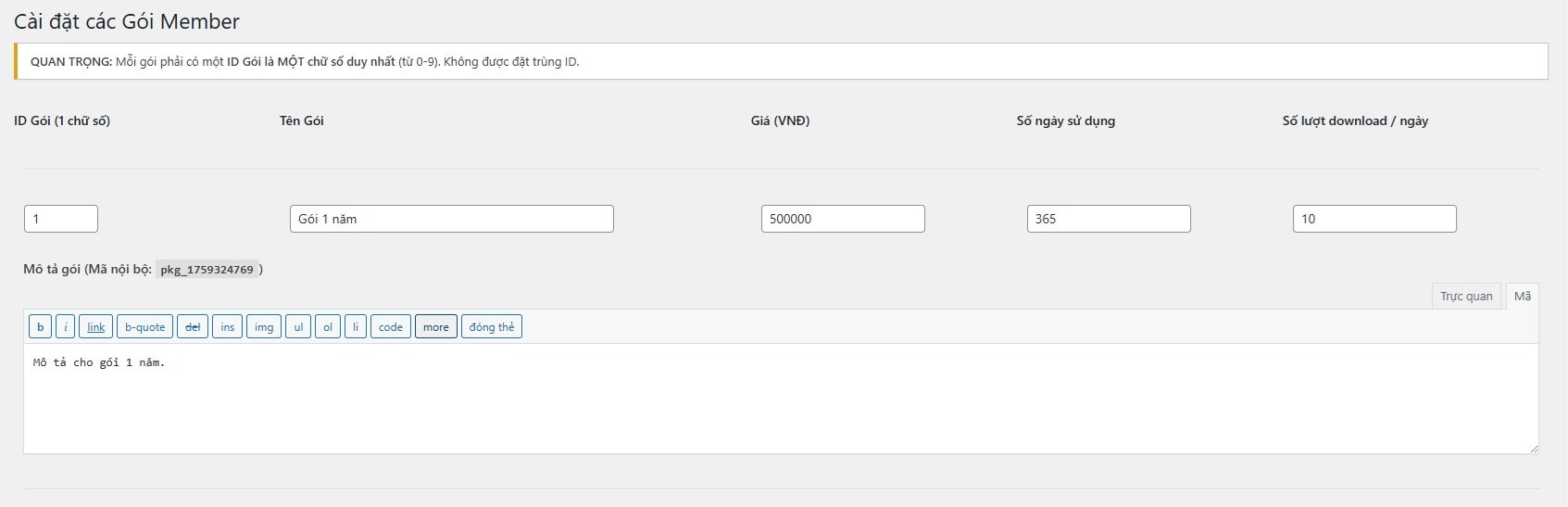Image resolution: width=1568 pixels, height=507 pixels.
Task: Click the 'del' strikethrough tag button
Action: (193, 327)
